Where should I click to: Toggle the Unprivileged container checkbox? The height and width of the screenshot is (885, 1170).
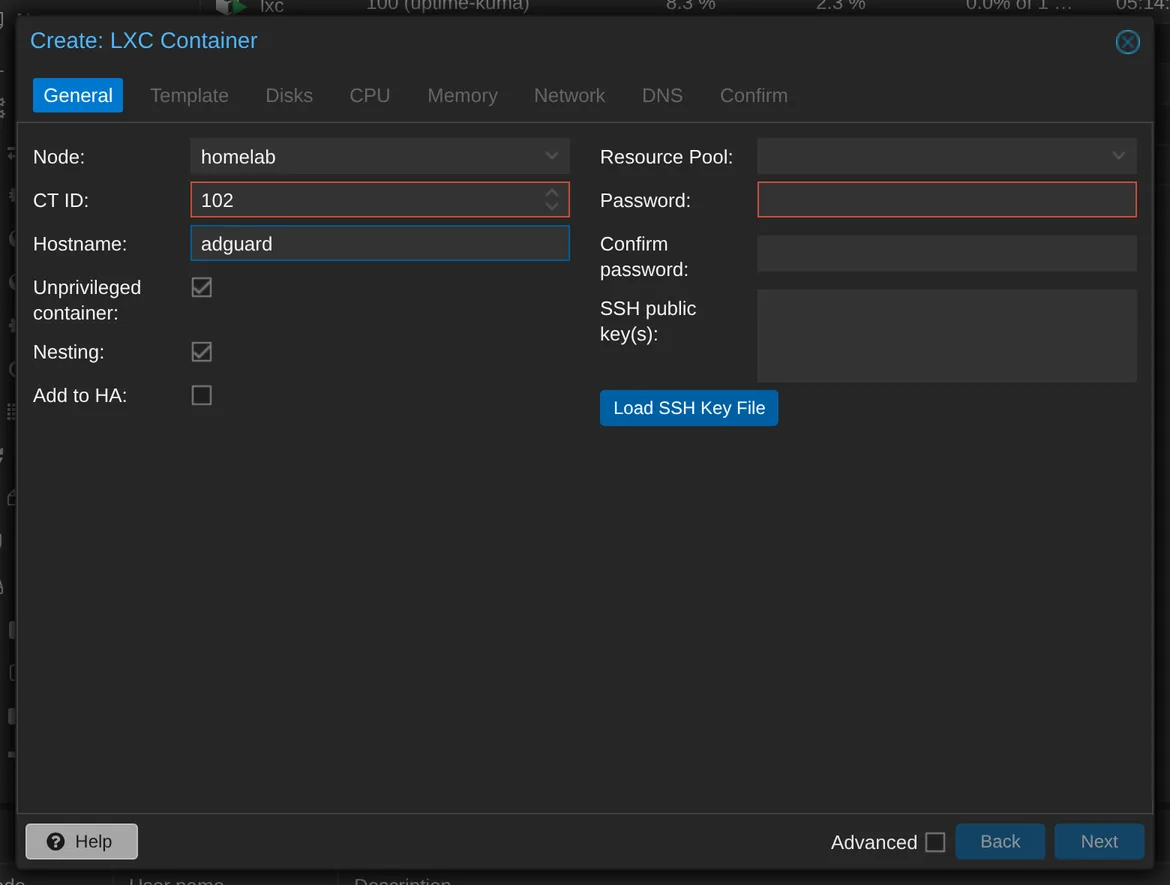(201, 287)
